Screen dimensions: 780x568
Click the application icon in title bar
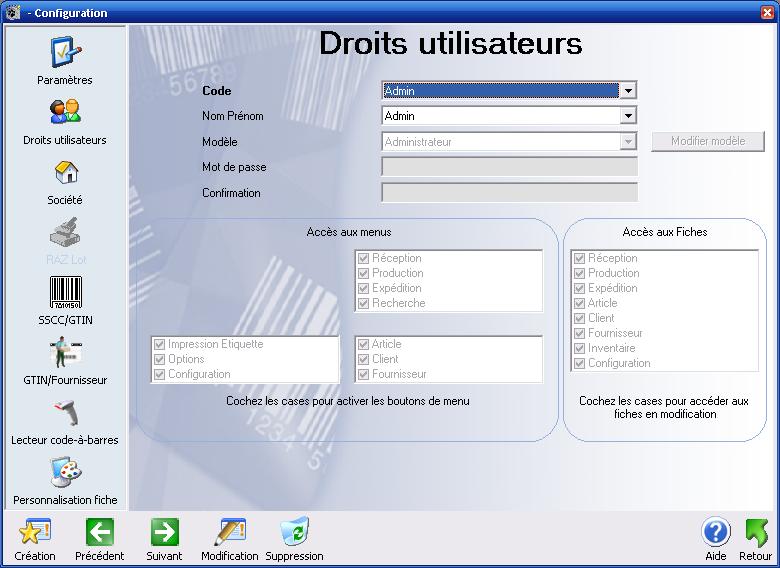point(12,12)
